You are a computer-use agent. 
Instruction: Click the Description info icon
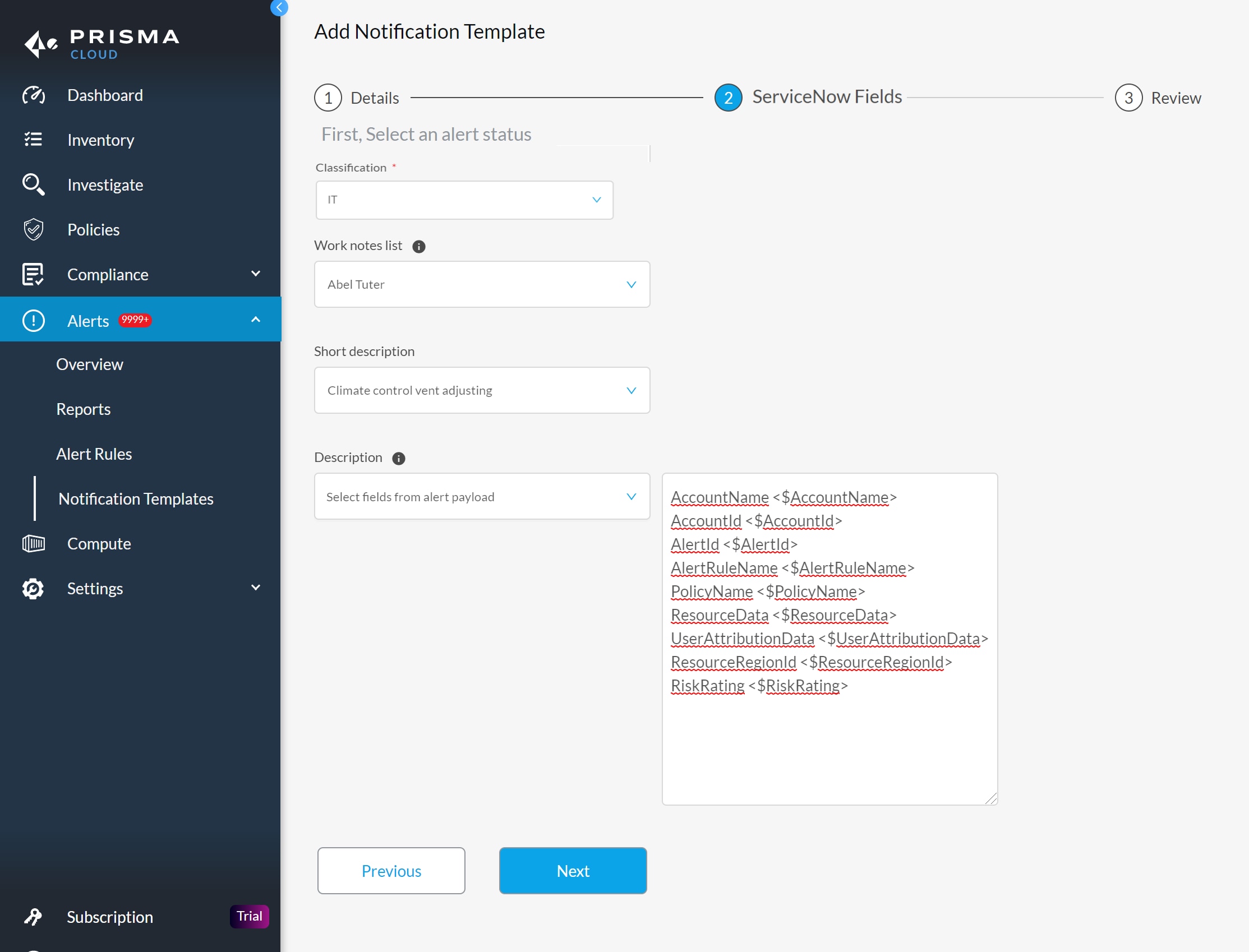tap(399, 459)
